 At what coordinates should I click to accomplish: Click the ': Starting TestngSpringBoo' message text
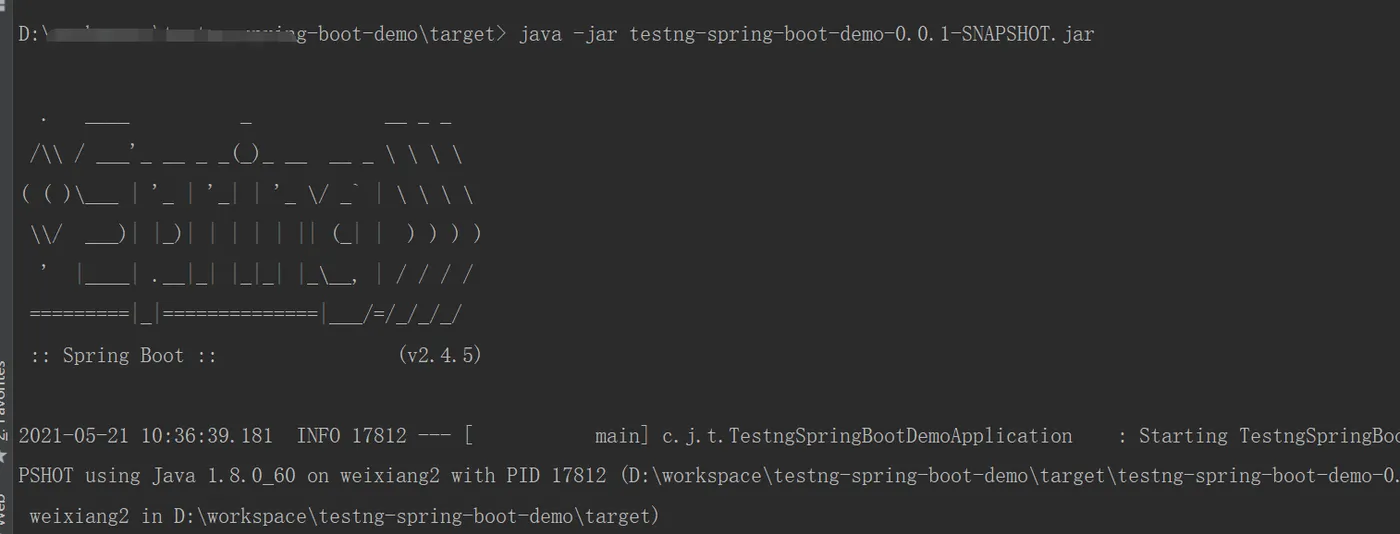pos(1258,436)
